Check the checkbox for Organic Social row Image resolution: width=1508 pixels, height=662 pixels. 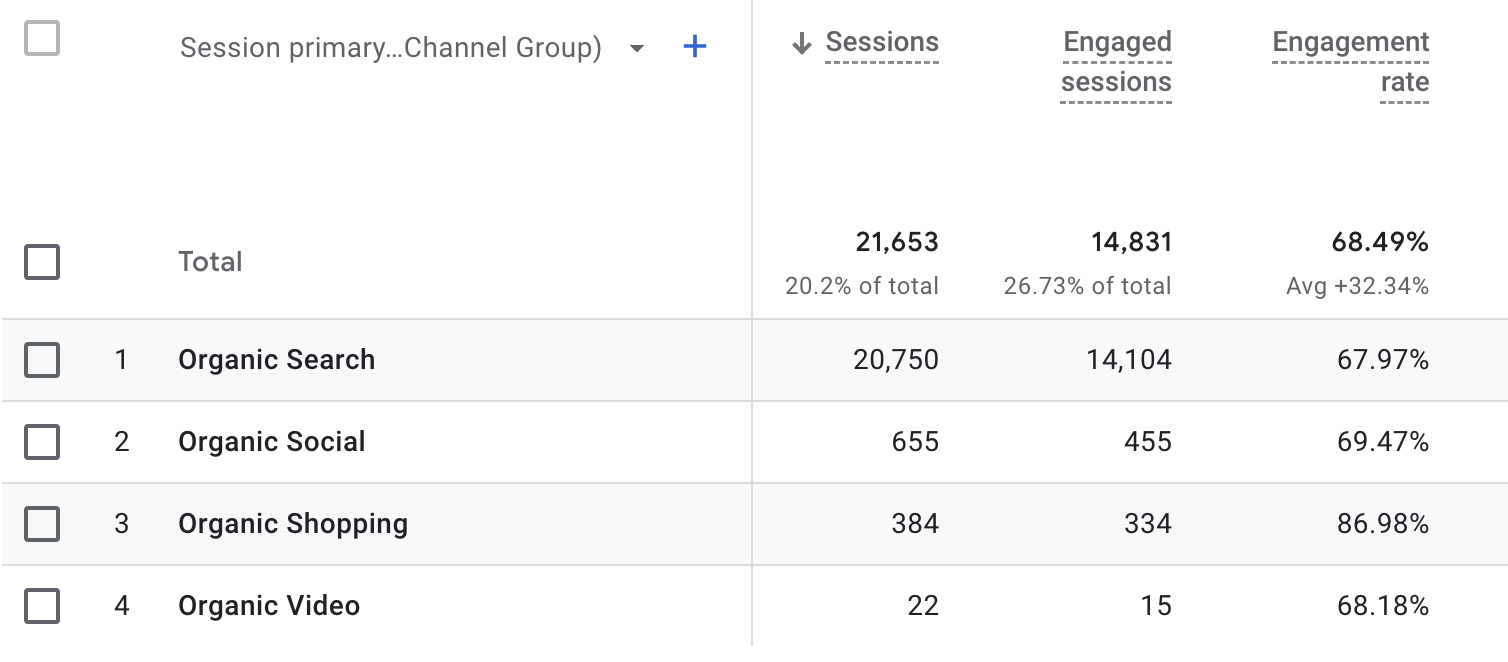(x=41, y=442)
